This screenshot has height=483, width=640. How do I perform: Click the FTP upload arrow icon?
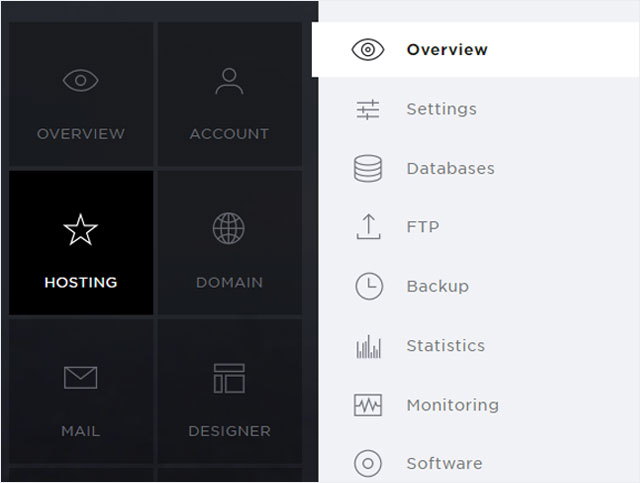tap(368, 227)
